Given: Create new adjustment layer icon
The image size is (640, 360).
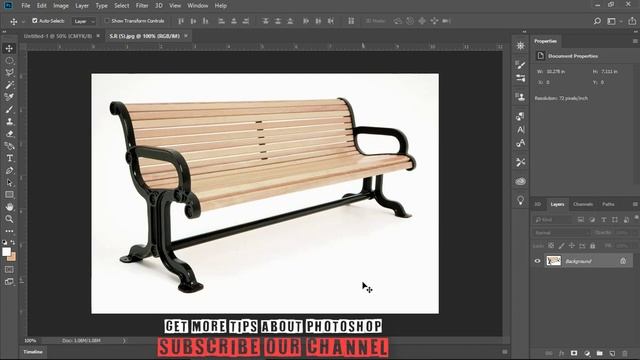Looking at the screenshot, I should click(587, 353).
